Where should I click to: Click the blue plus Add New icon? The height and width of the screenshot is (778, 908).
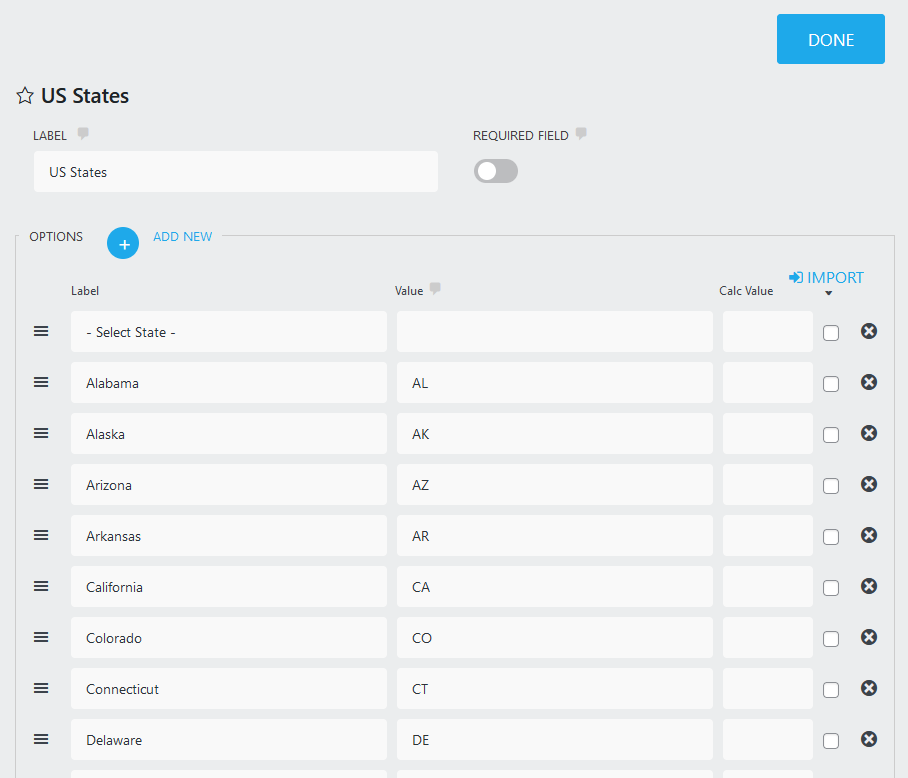[x=123, y=243]
